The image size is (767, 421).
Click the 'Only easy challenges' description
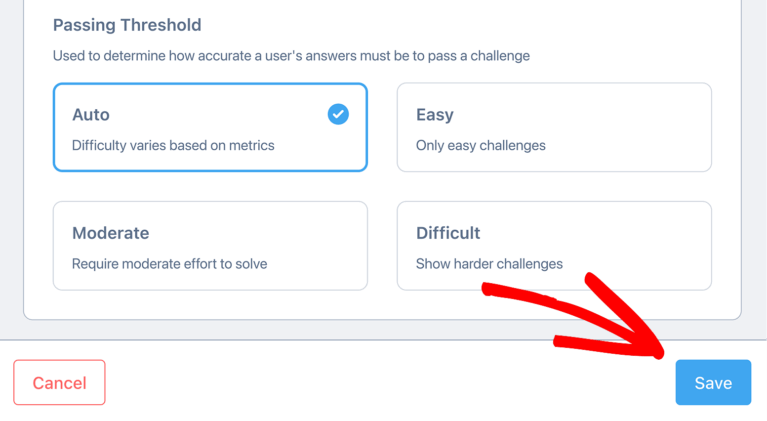(481, 145)
